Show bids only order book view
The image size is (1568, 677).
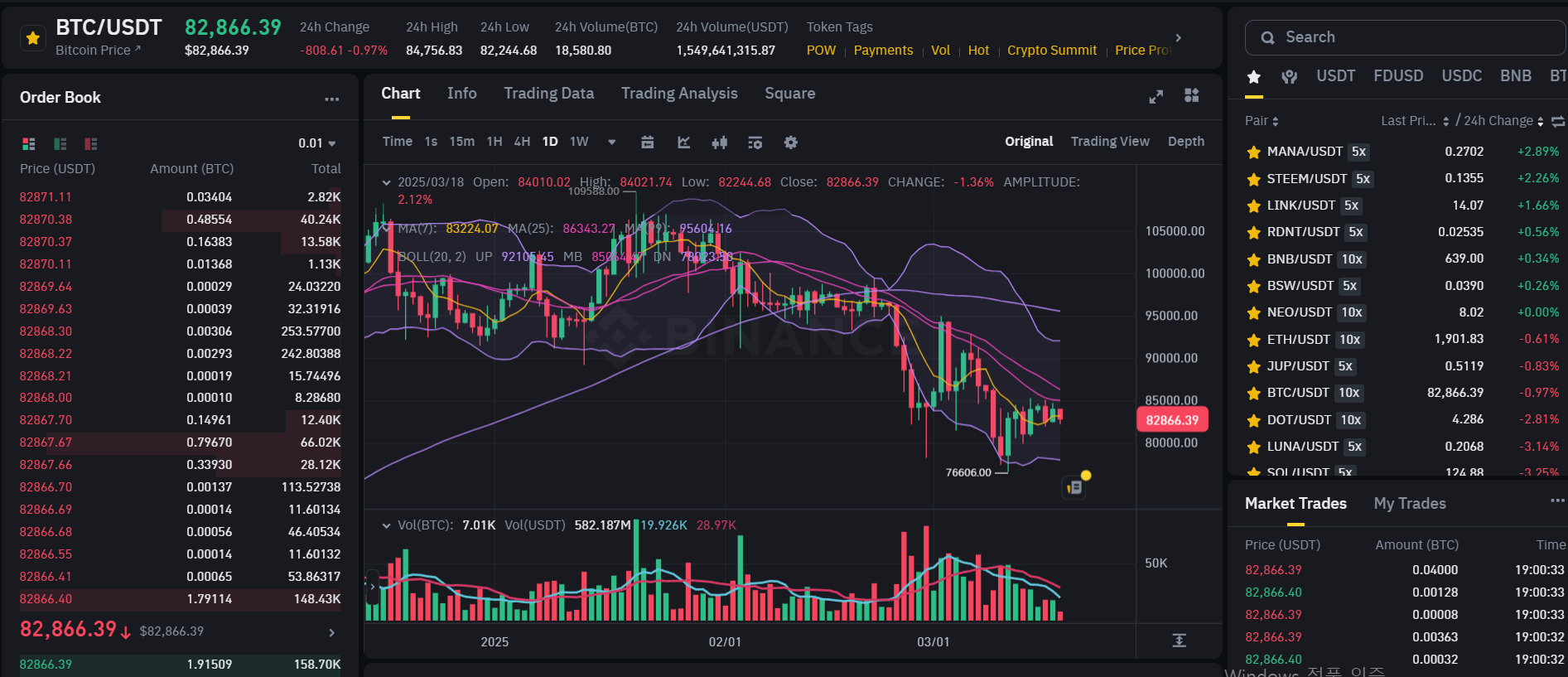pos(60,143)
